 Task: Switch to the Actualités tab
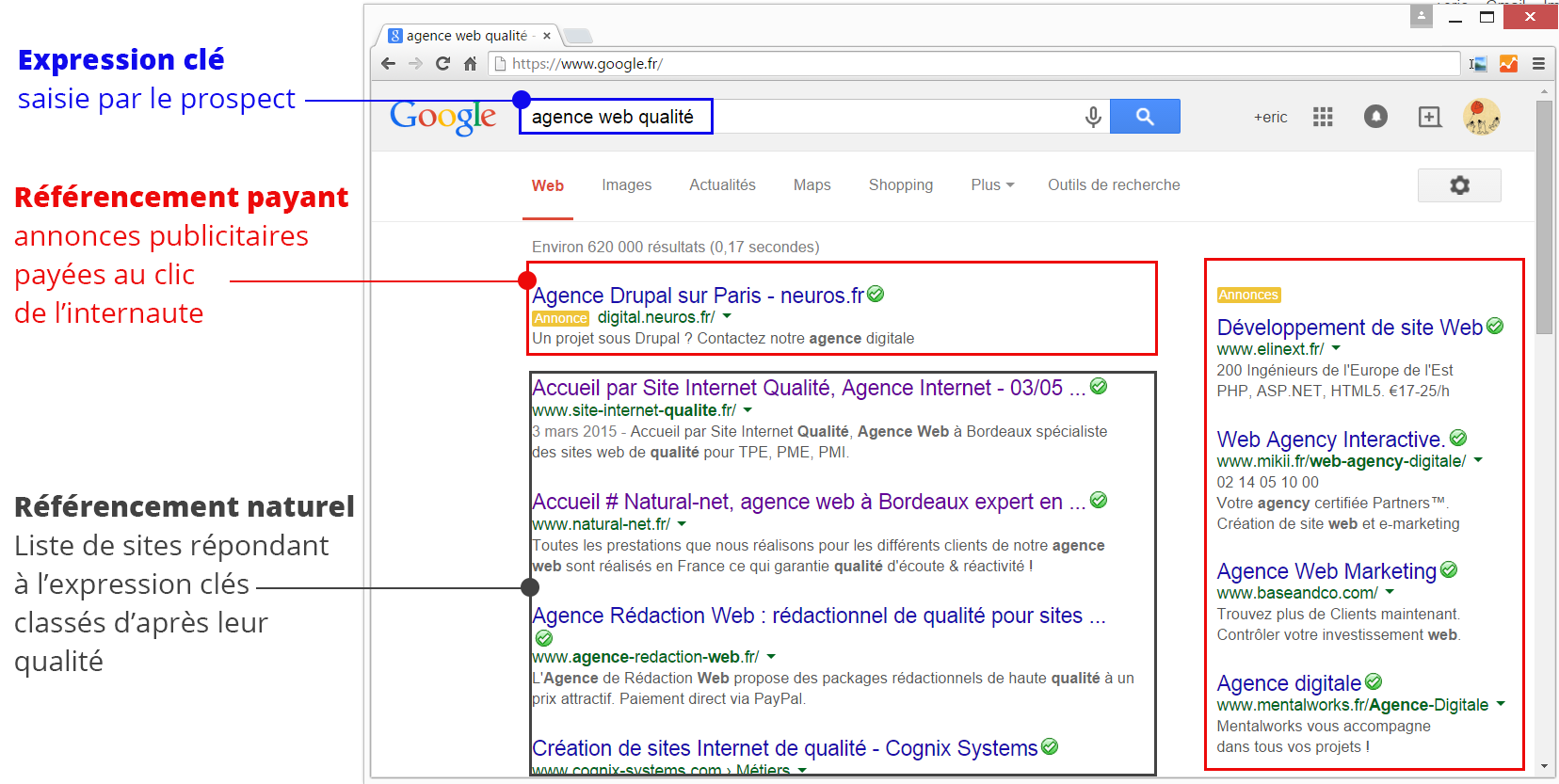[x=722, y=185]
